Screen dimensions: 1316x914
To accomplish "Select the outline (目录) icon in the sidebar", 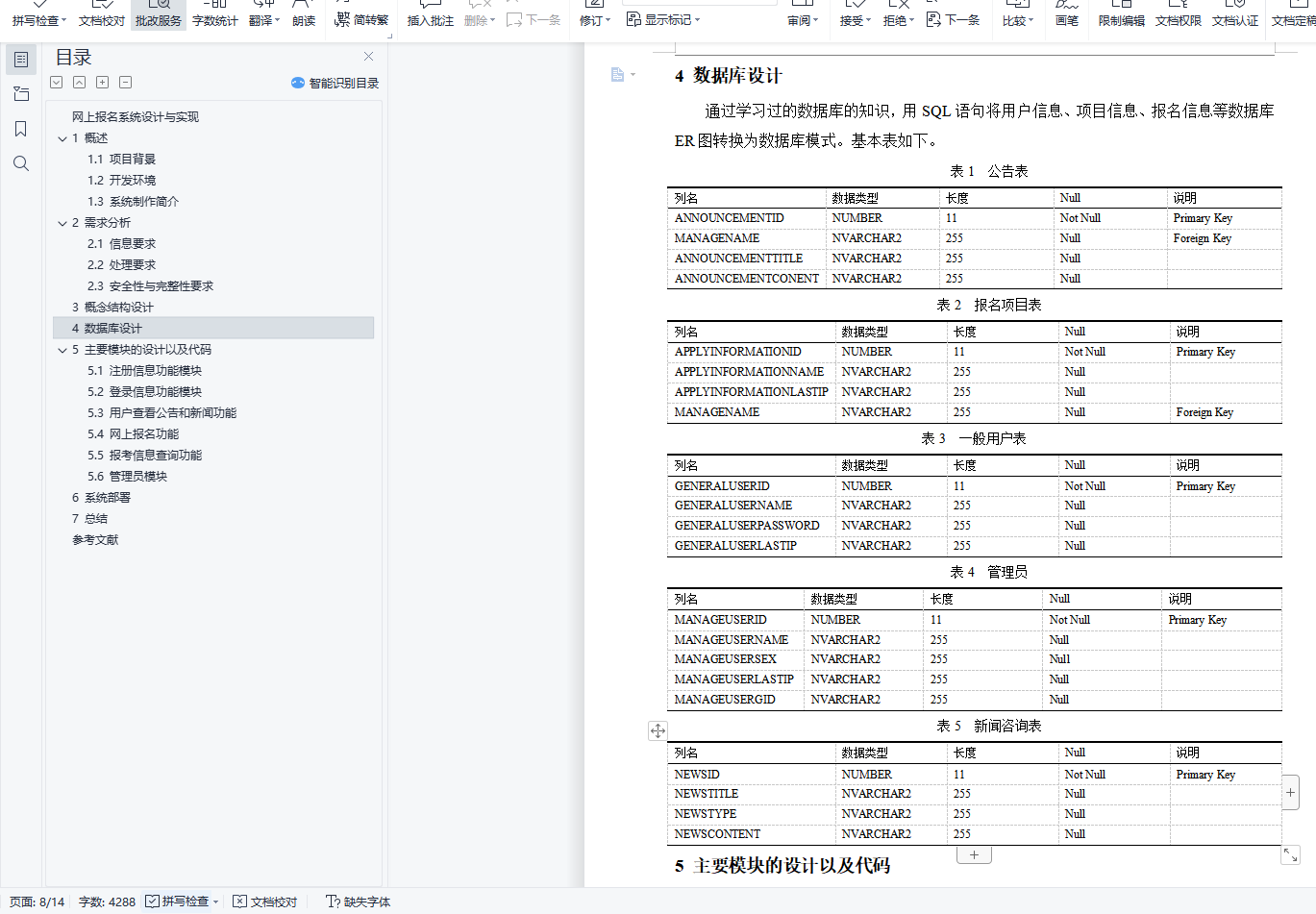I will tap(21, 60).
